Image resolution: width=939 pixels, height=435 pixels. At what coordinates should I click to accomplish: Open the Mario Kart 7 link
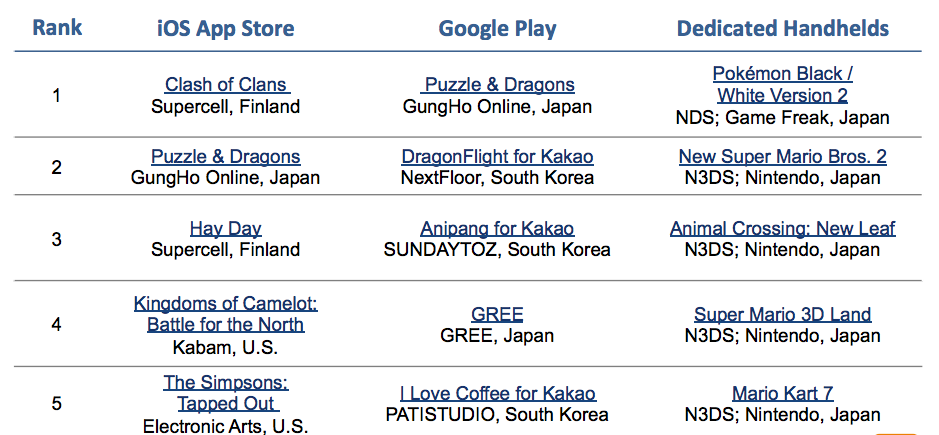click(783, 393)
